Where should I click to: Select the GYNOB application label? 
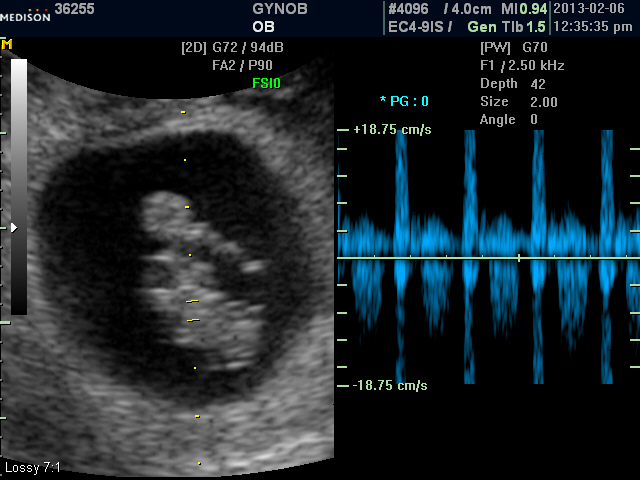pos(280,8)
